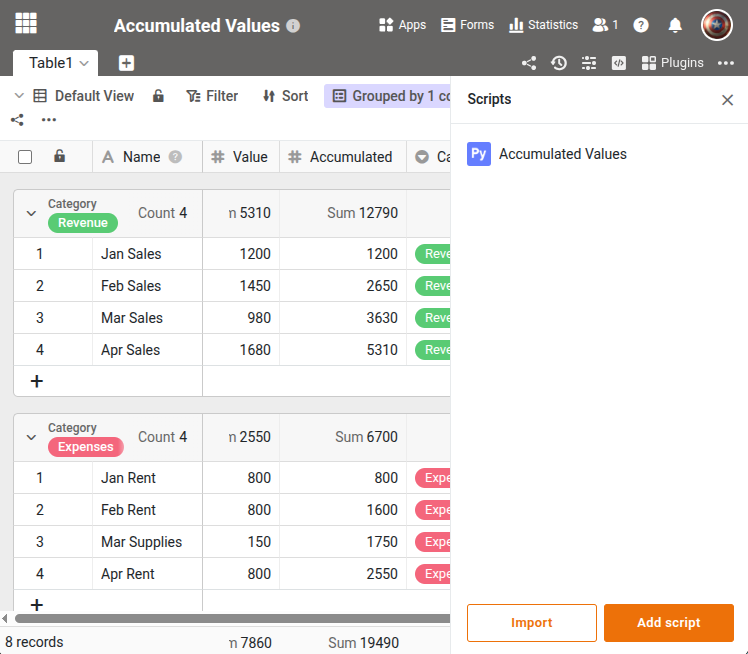The width and height of the screenshot is (748, 654).
Task: Click the Accumulated Values base title
Action: tap(197, 26)
